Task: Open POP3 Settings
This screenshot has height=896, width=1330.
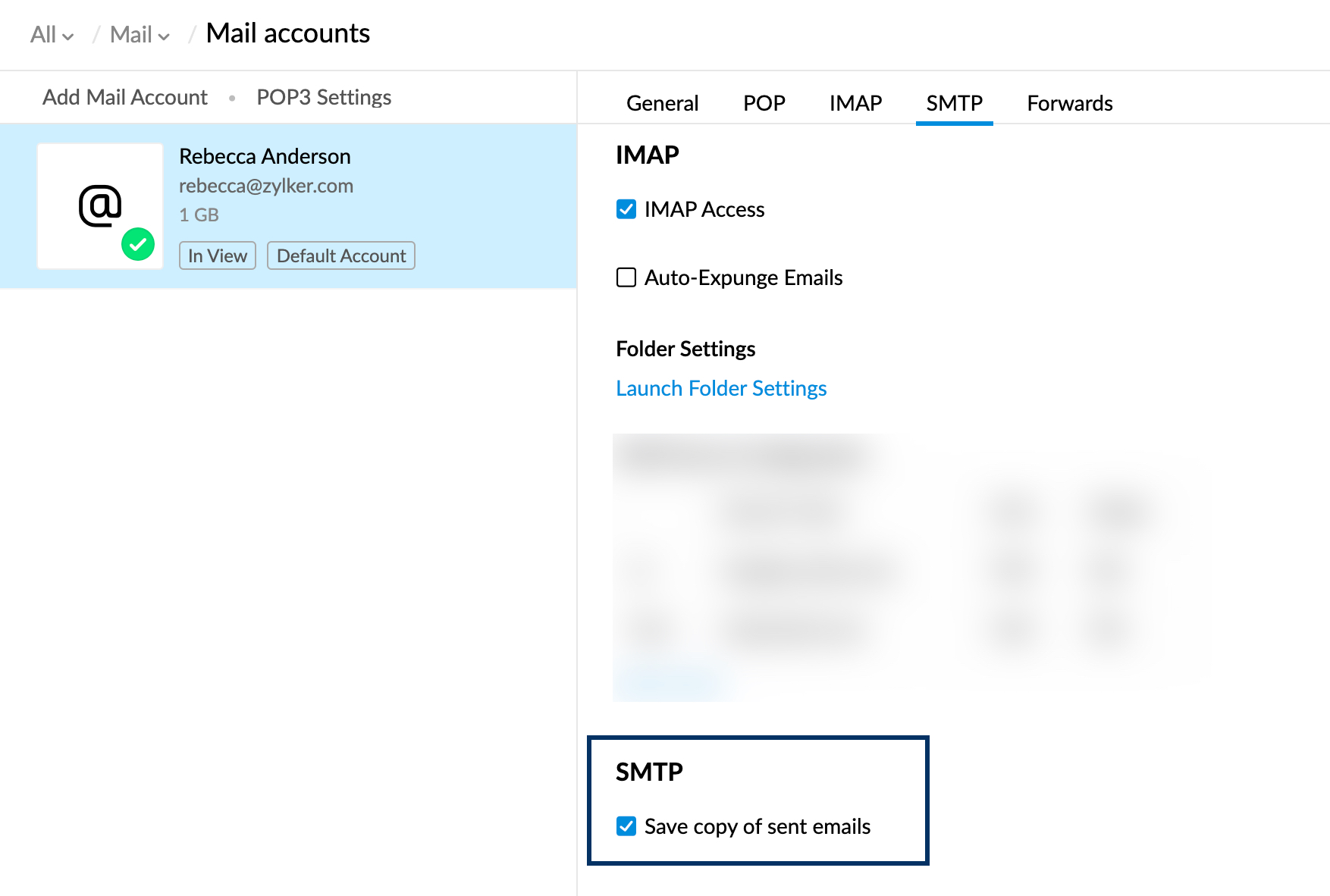Action: coord(324,97)
